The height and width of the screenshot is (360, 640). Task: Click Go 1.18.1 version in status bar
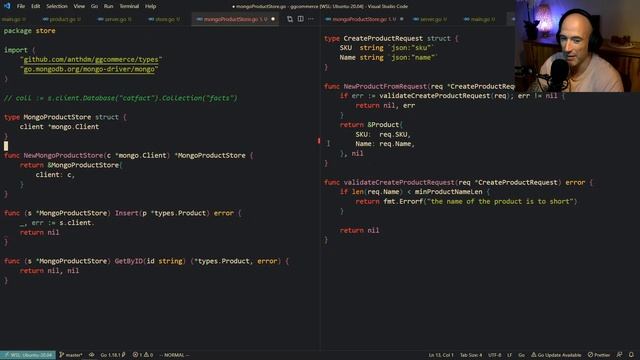tap(113, 355)
